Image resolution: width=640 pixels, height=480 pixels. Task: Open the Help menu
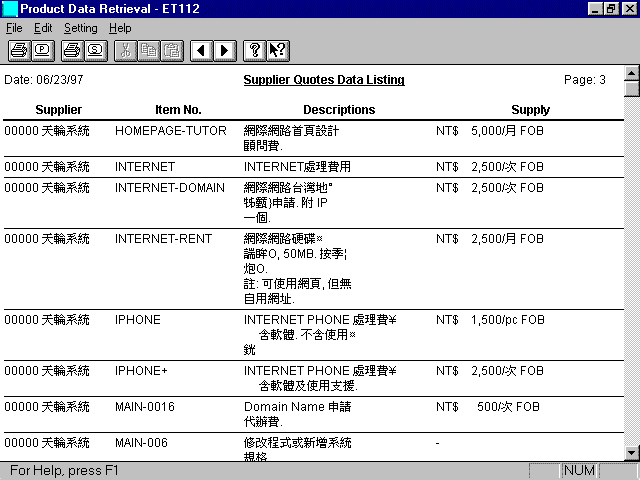[x=120, y=28]
